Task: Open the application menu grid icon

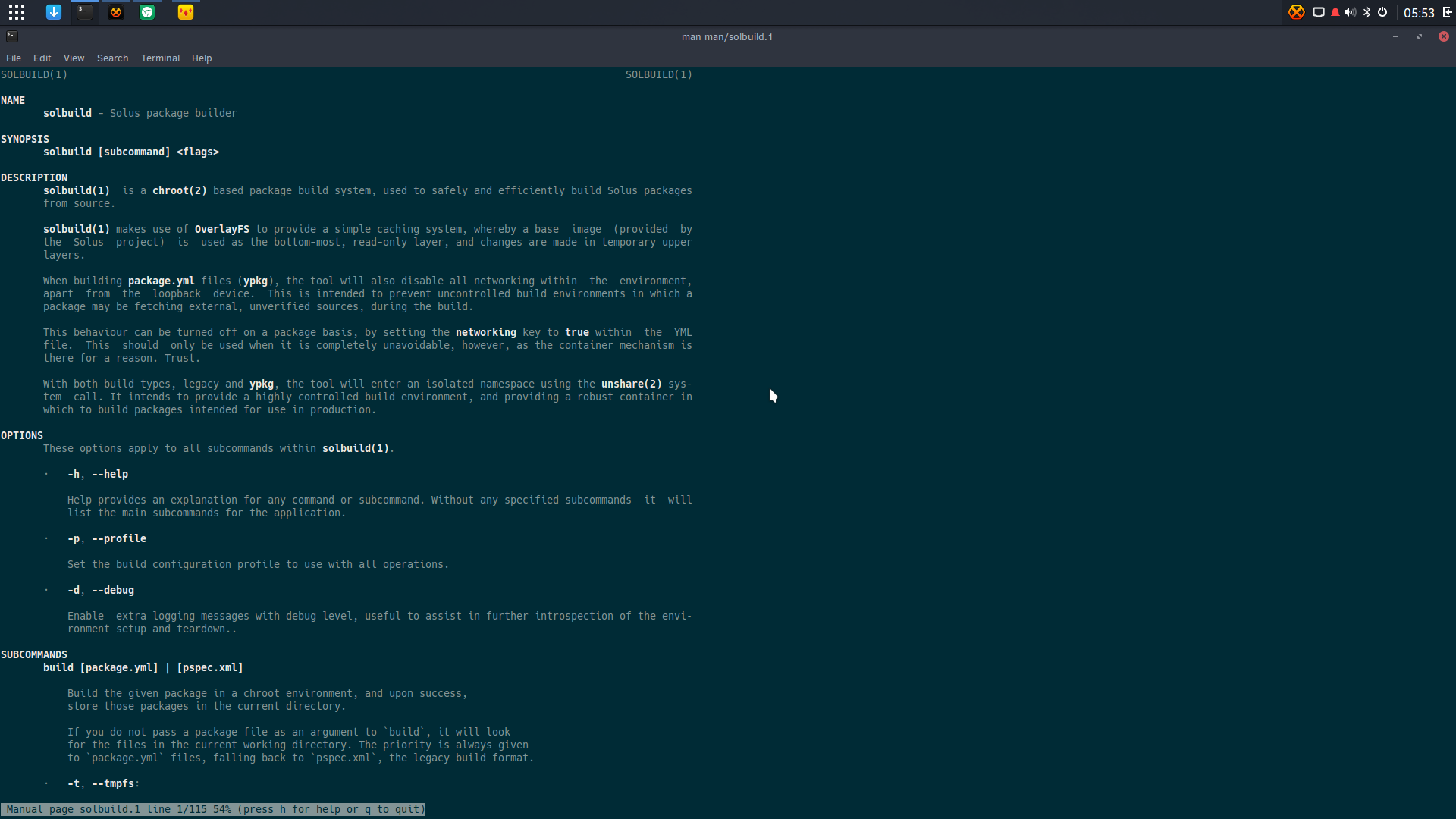Action: coord(17,12)
